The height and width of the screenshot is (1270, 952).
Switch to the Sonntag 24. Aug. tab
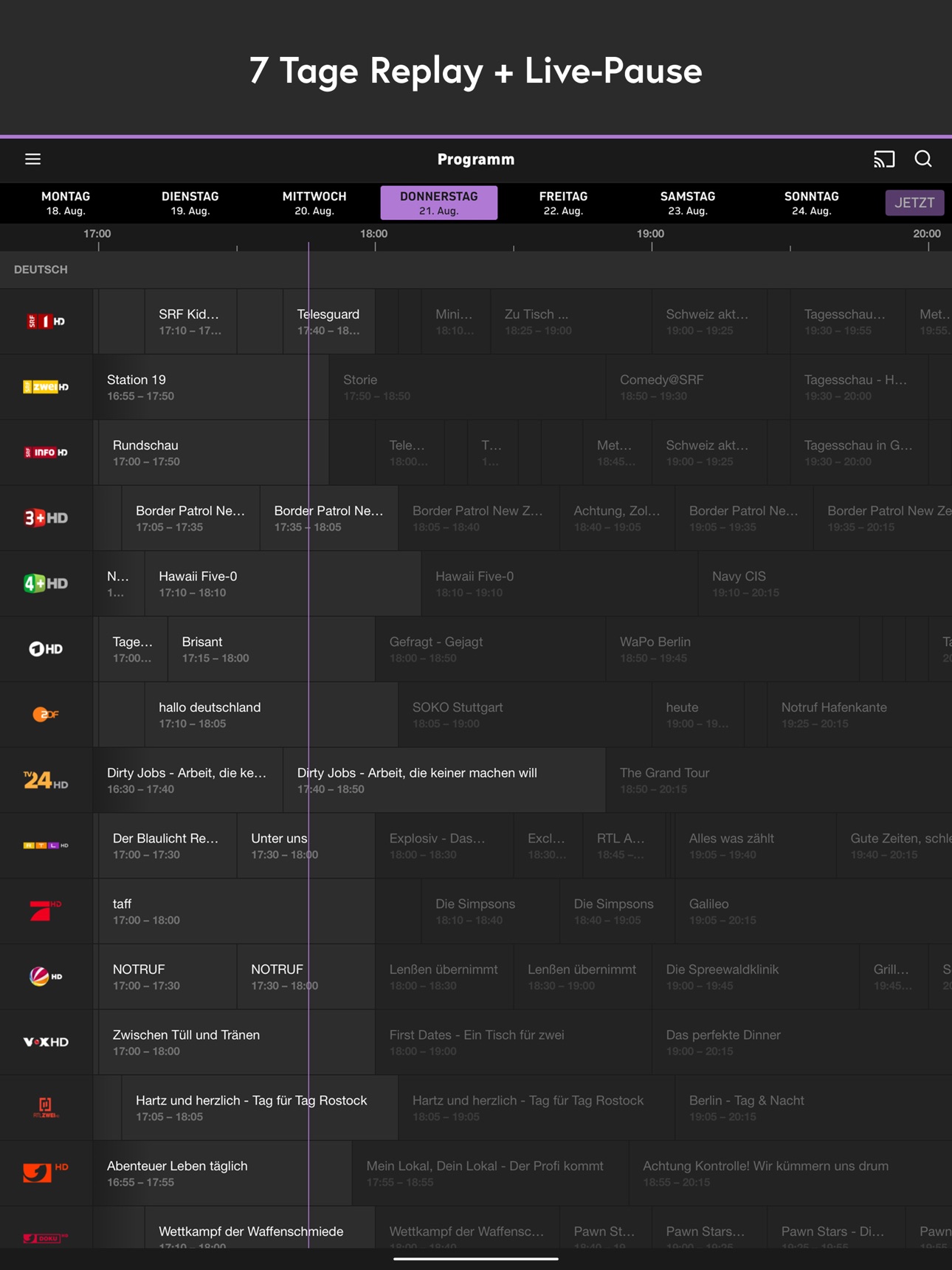[x=812, y=203]
